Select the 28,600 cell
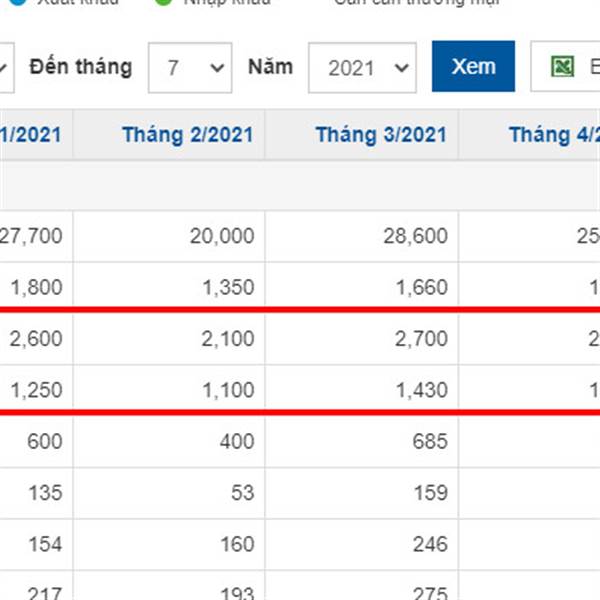 (362, 236)
